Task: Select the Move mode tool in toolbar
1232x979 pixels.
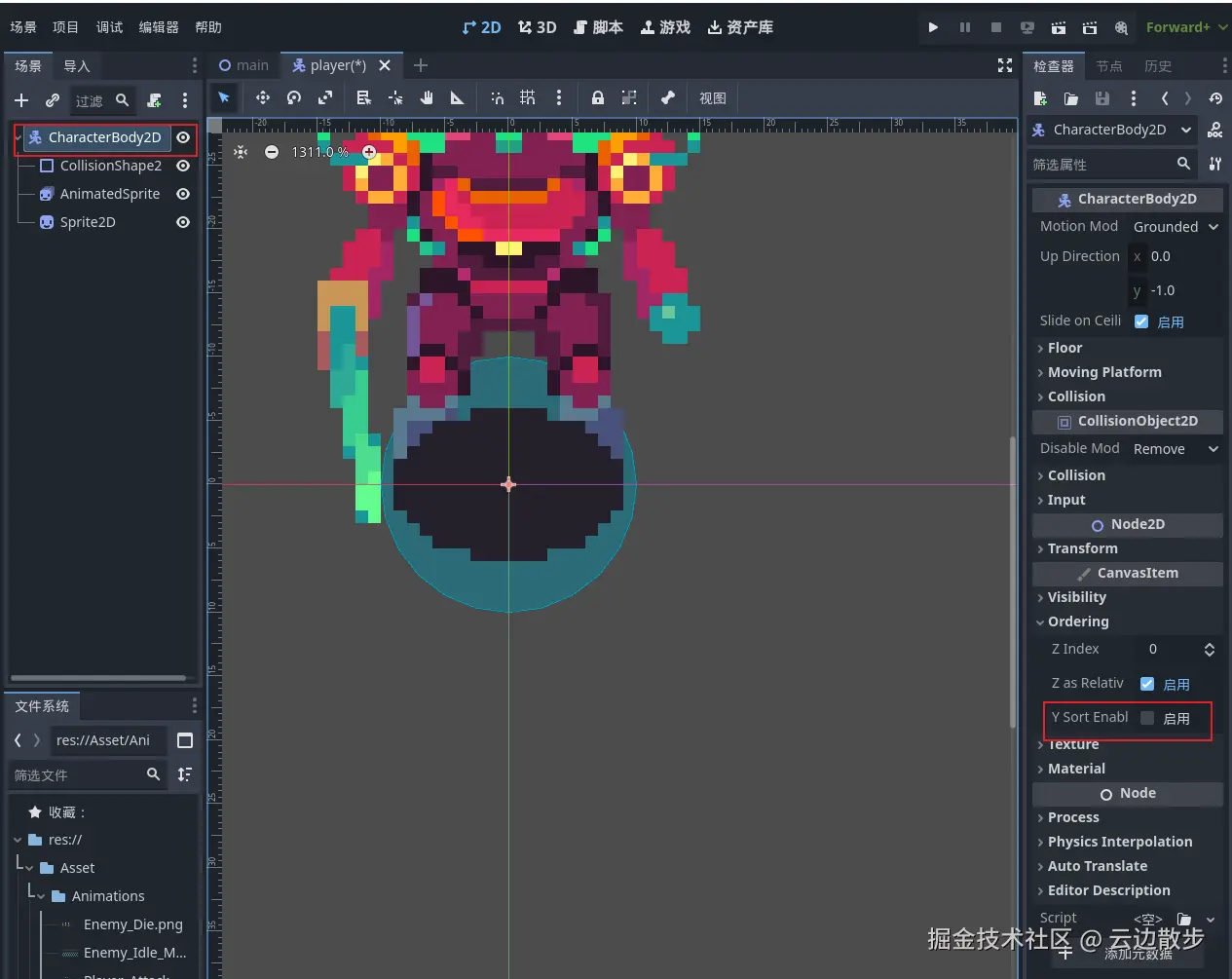Action: pyautogui.click(x=262, y=97)
